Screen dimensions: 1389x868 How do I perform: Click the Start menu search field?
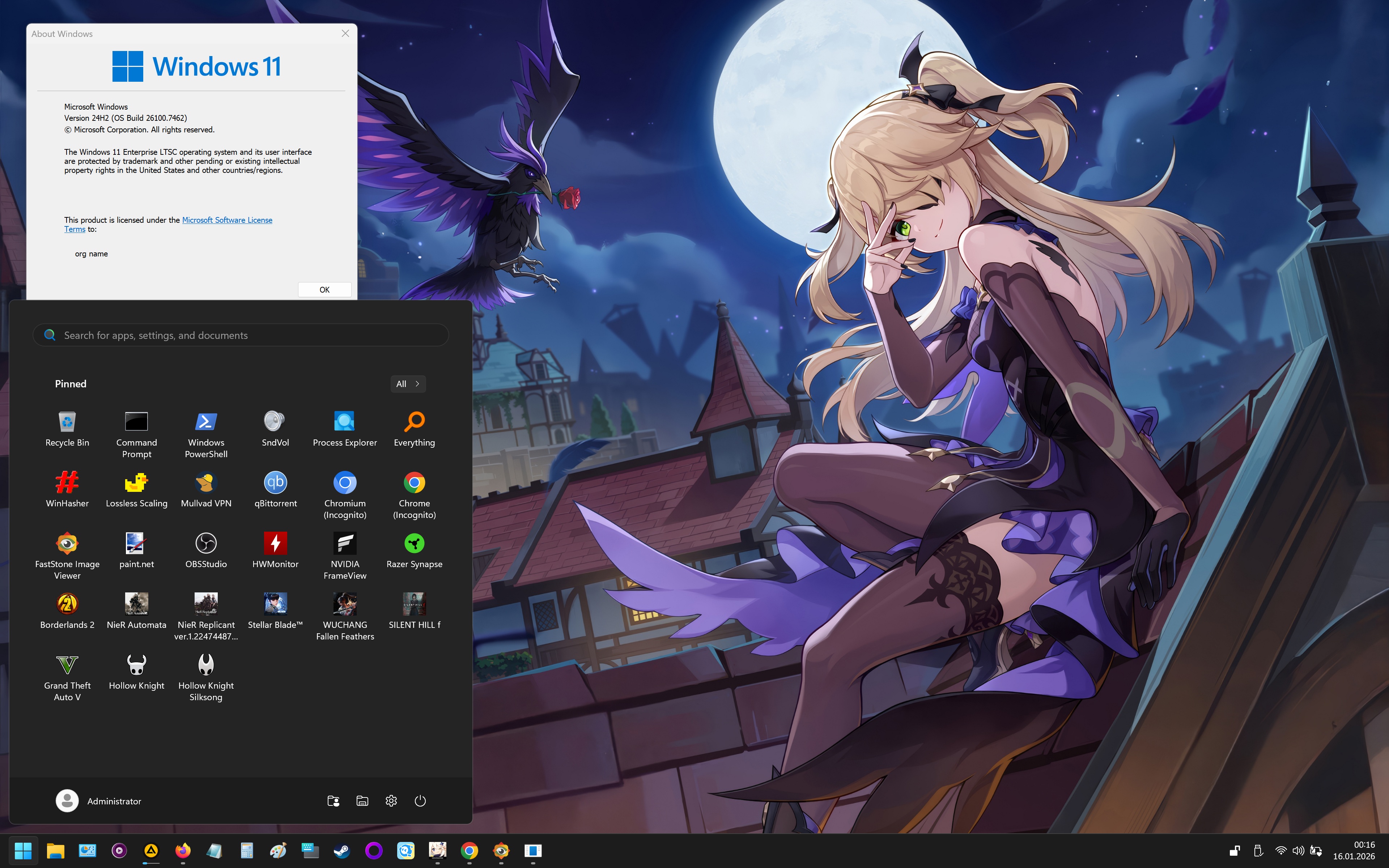[241, 335]
